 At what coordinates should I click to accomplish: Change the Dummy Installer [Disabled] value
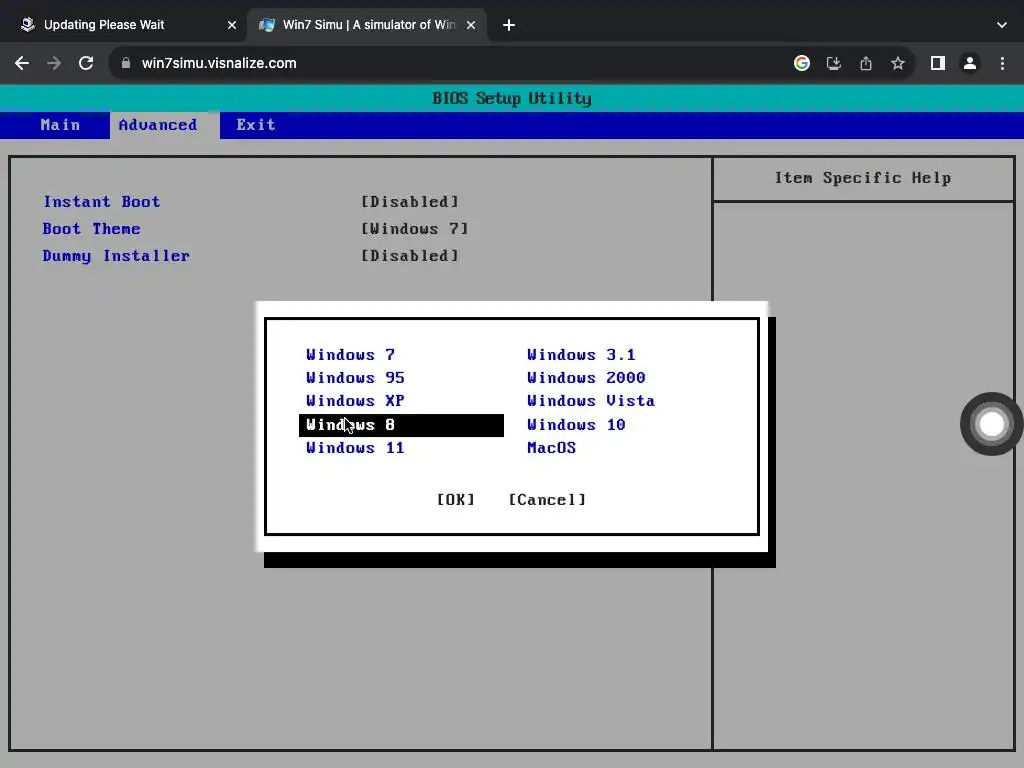(x=410, y=256)
